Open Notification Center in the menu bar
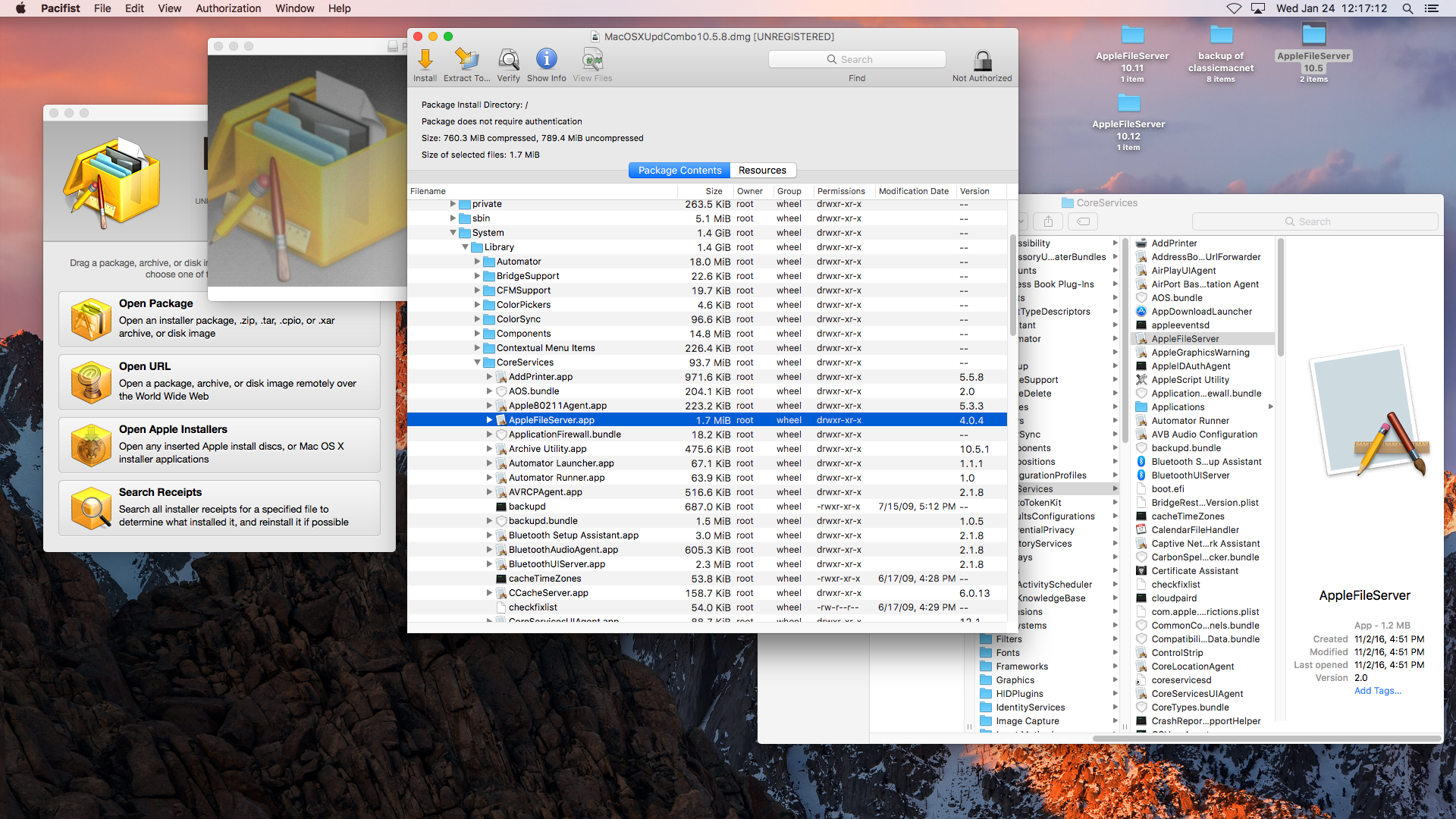The height and width of the screenshot is (819, 1456). click(x=1432, y=8)
